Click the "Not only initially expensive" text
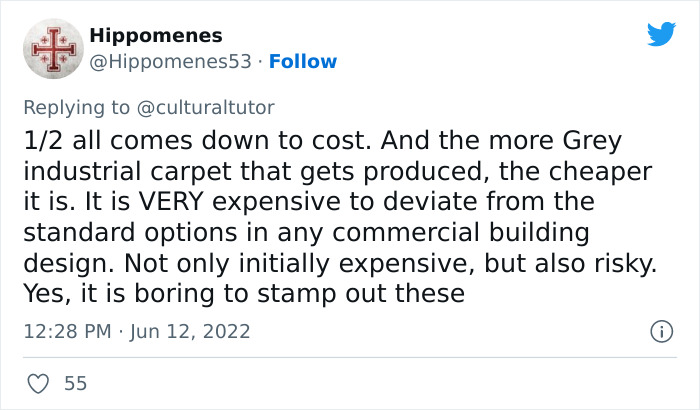Screen dimensions: 700x410 click(x=271, y=263)
